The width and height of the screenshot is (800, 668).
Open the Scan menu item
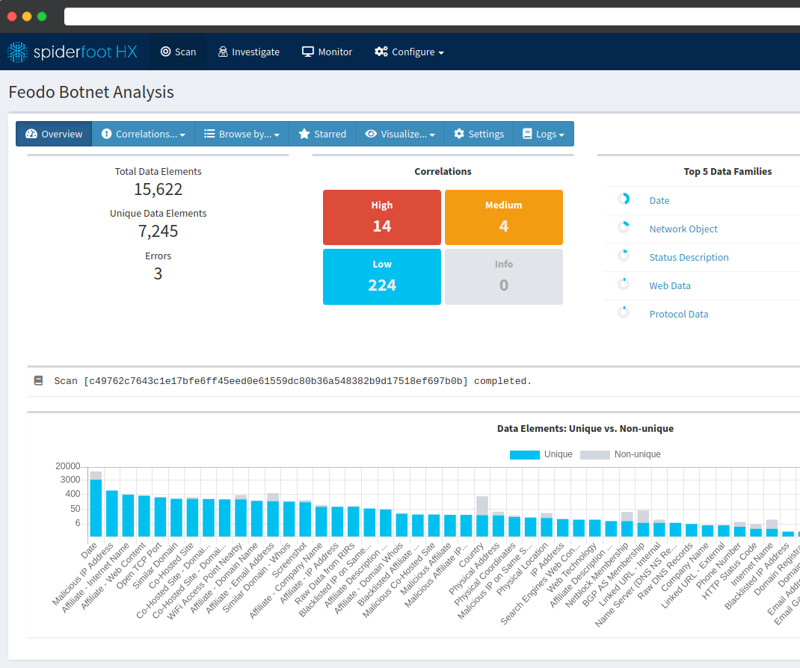(x=178, y=52)
